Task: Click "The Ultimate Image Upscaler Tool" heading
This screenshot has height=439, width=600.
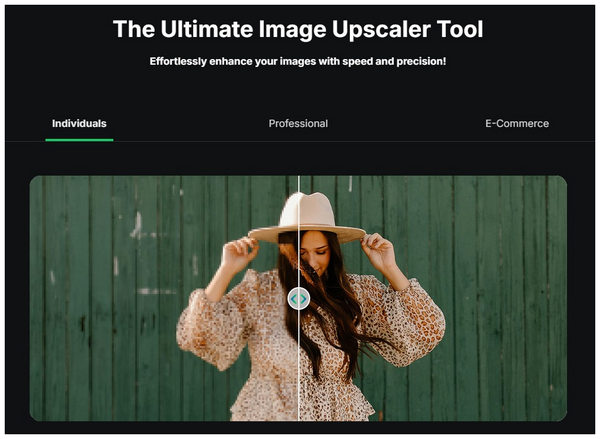Action: [x=299, y=29]
